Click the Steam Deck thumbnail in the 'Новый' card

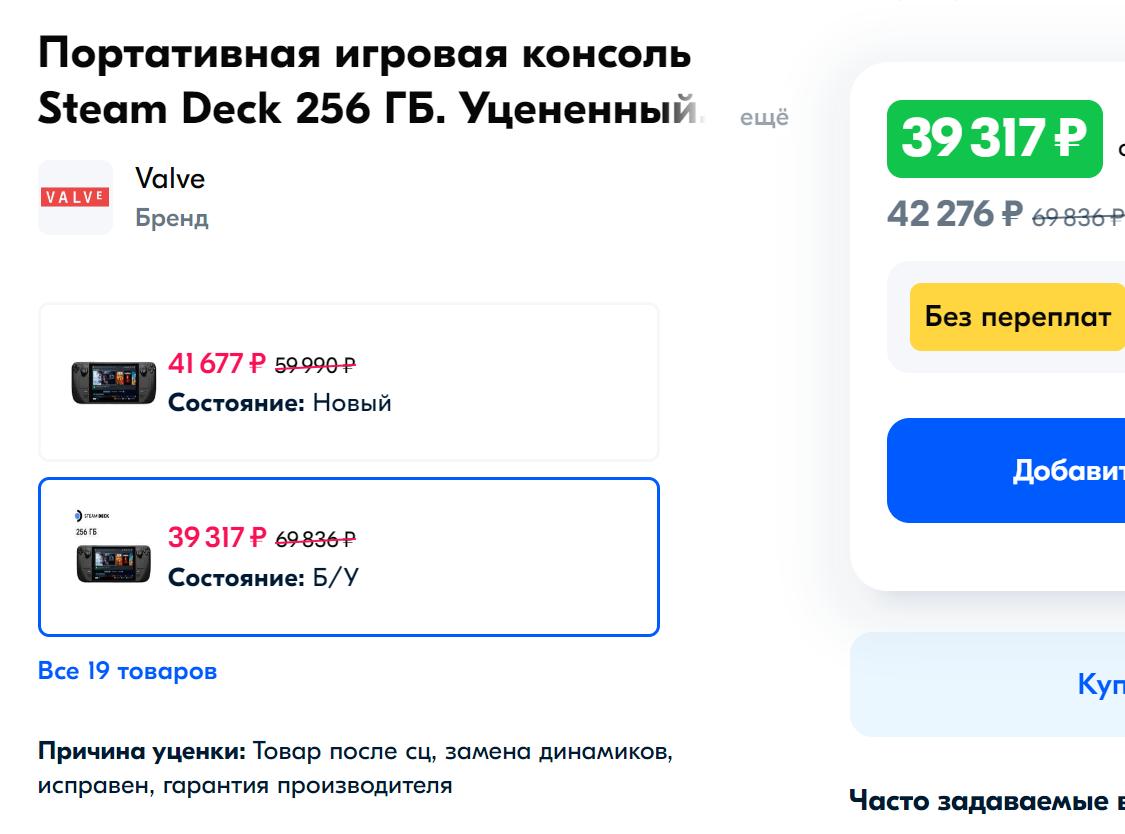(x=113, y=383)
